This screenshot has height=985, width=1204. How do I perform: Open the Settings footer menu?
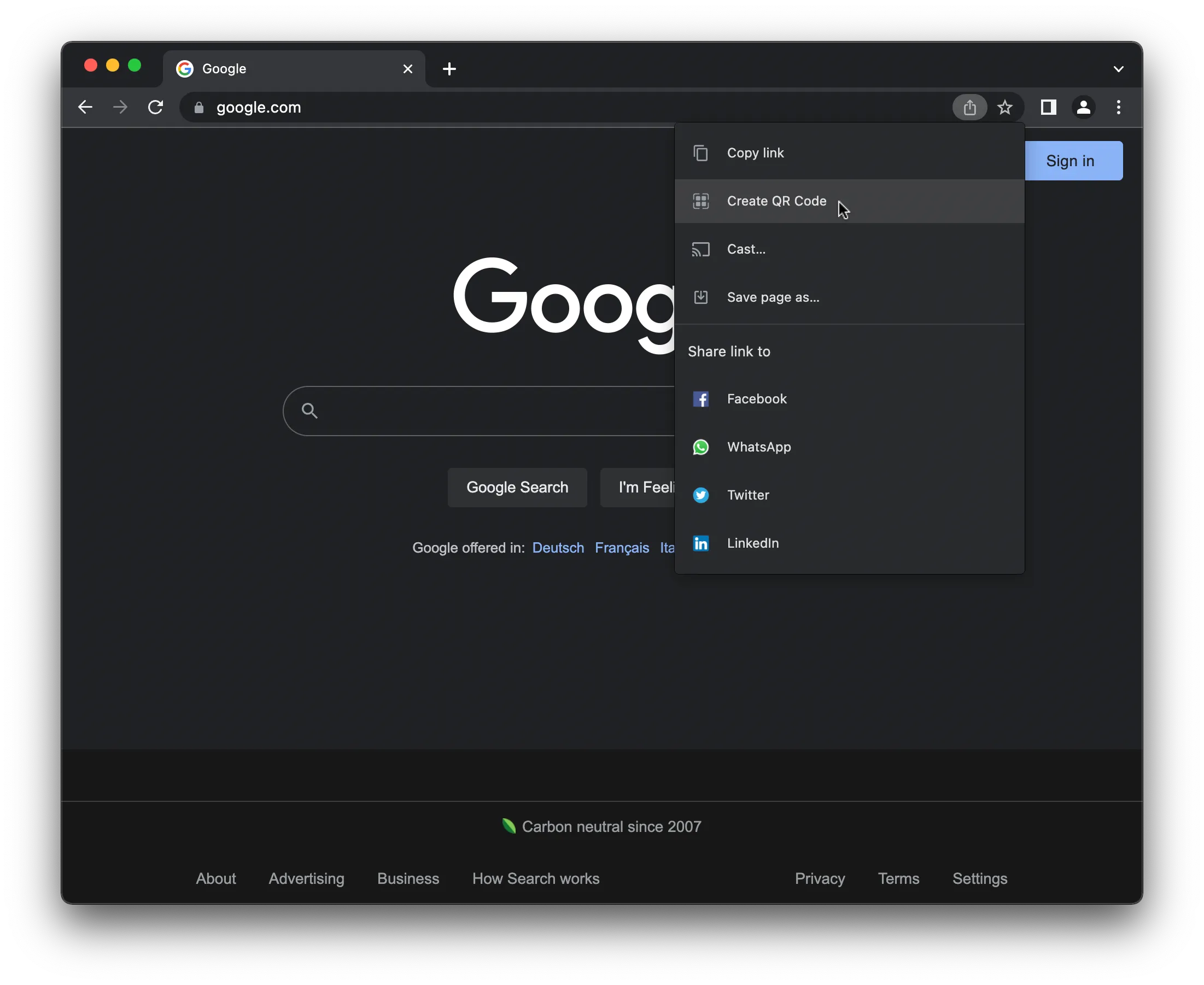980,878
